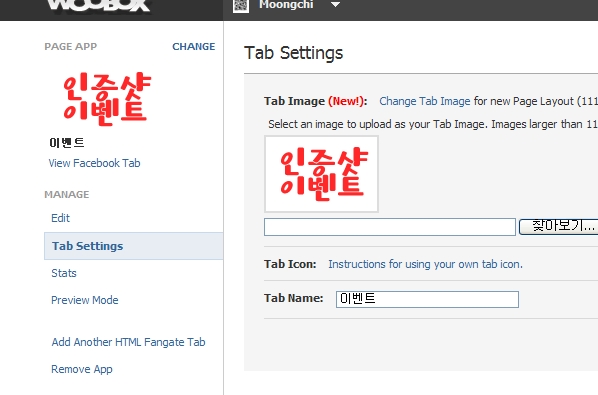Click the file path upload field
Viewport: 598px width, 395px height.
(x=390, y=227)
